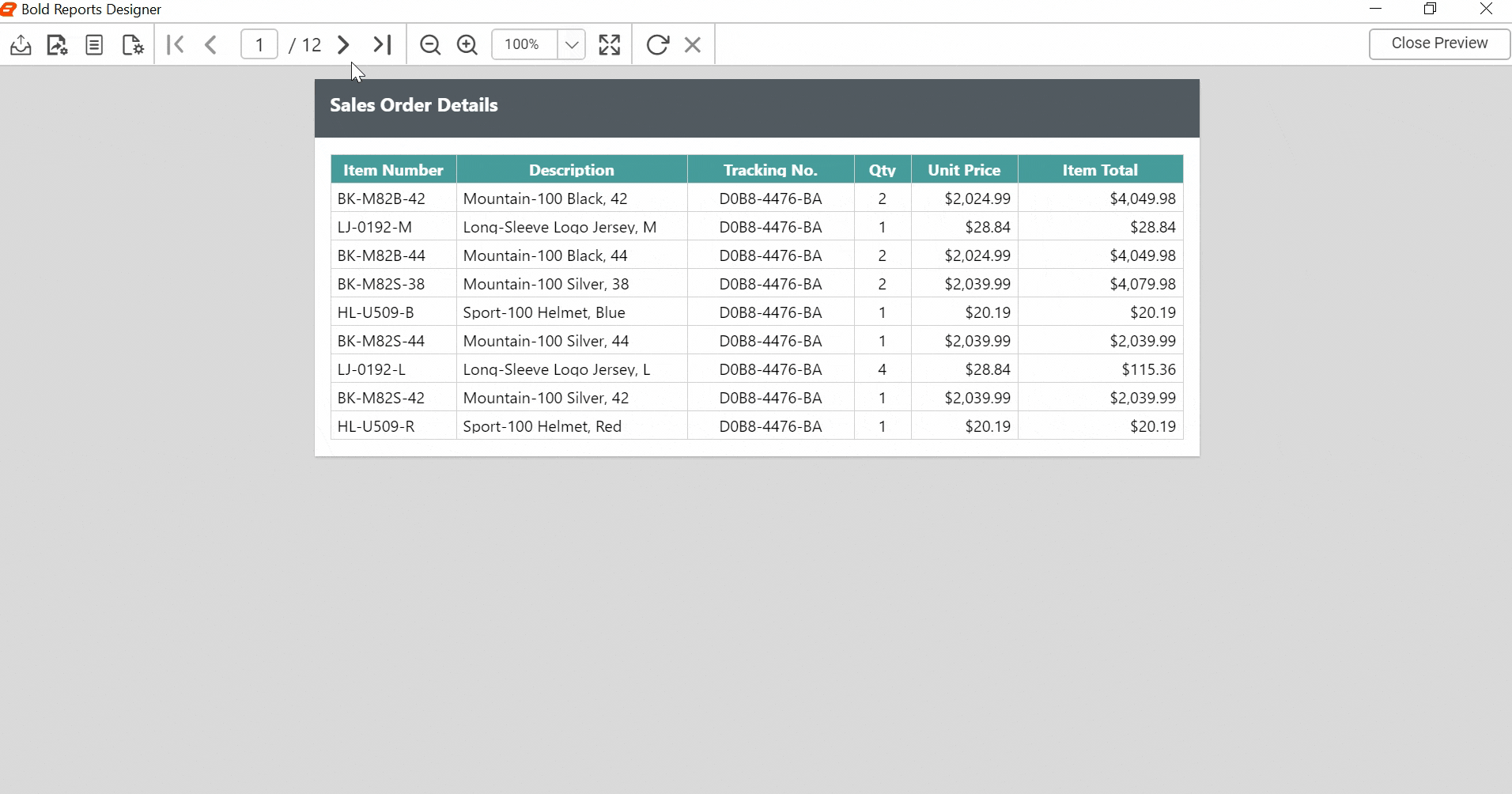
Task: Go to the first page
Action: (175, 44)
